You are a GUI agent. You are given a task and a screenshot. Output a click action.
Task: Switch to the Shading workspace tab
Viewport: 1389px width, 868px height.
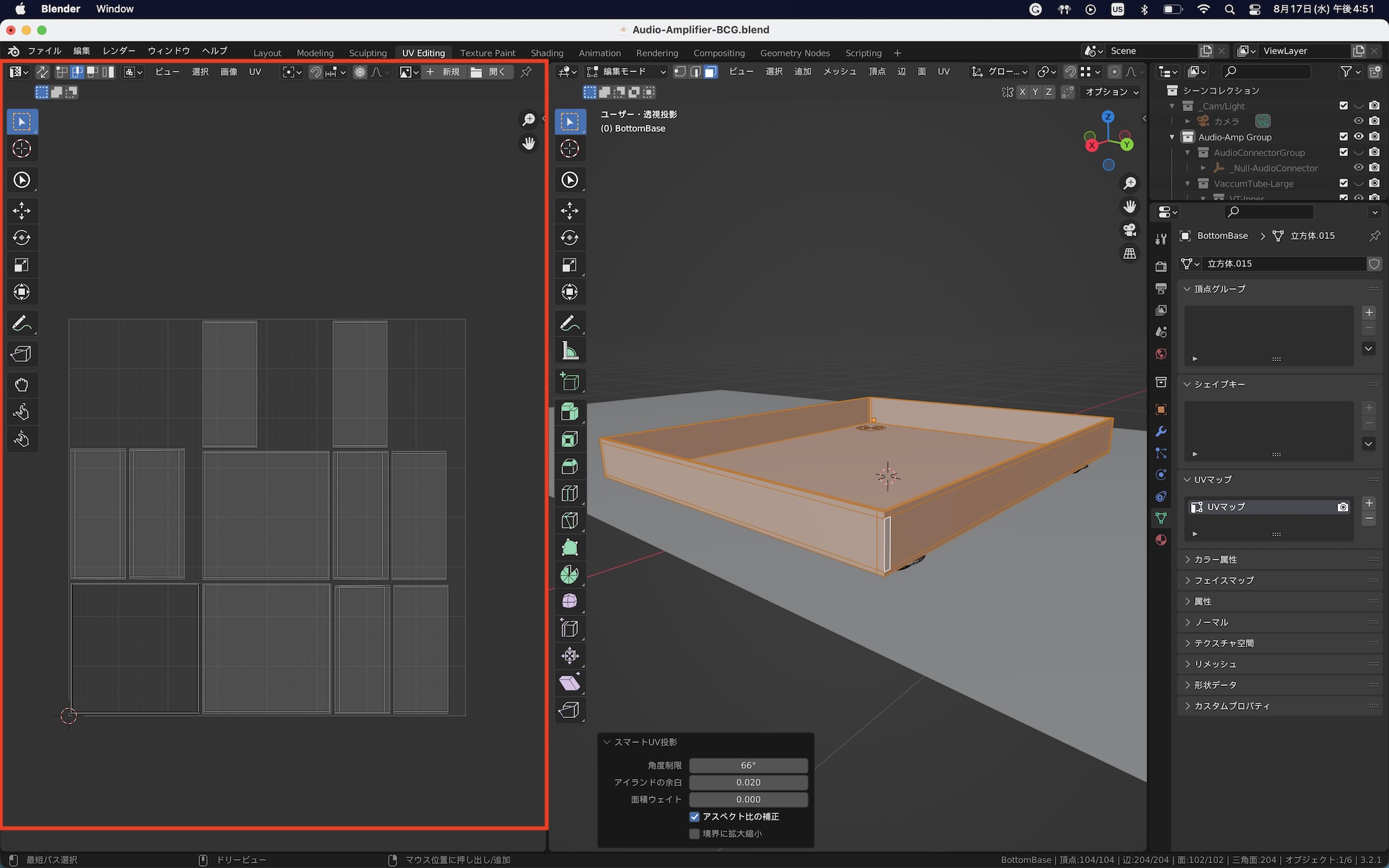(547, 53)
